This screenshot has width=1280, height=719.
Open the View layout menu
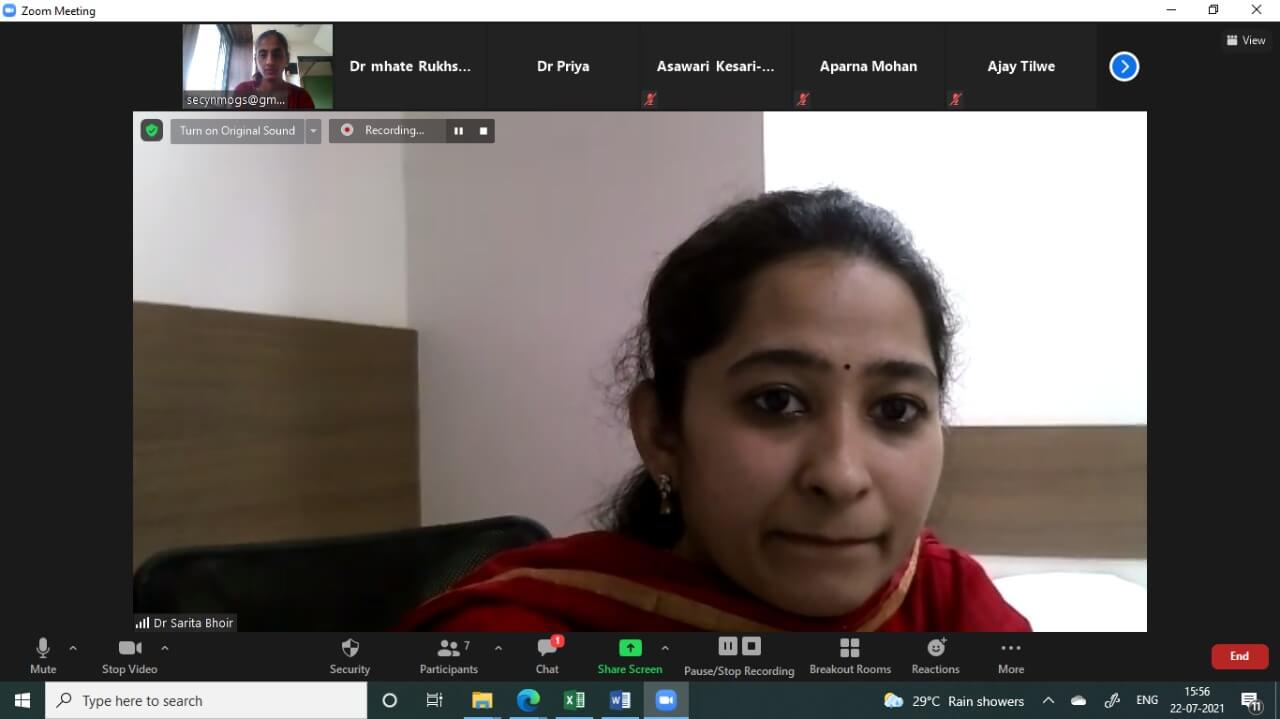click(x=1246, y=41)
